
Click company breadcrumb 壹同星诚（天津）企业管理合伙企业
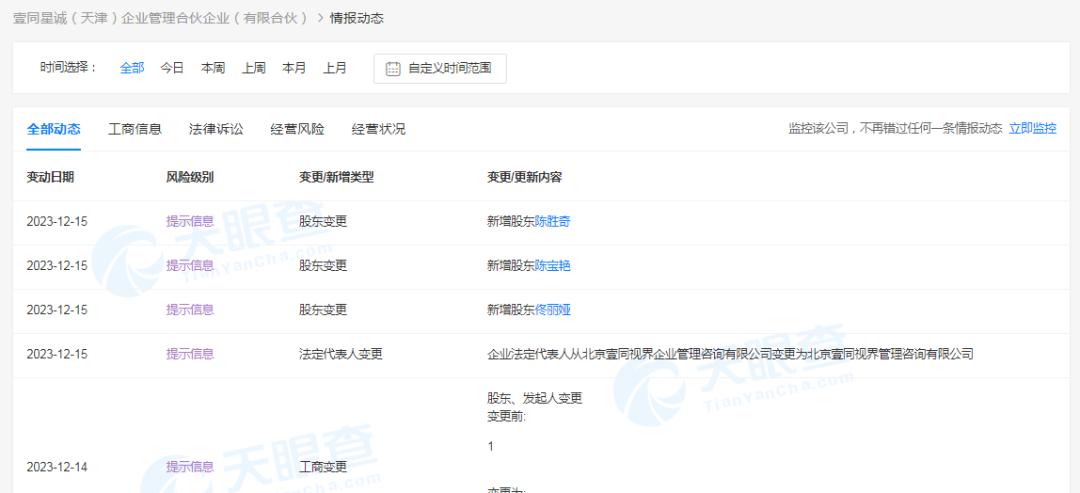(161, 19)
